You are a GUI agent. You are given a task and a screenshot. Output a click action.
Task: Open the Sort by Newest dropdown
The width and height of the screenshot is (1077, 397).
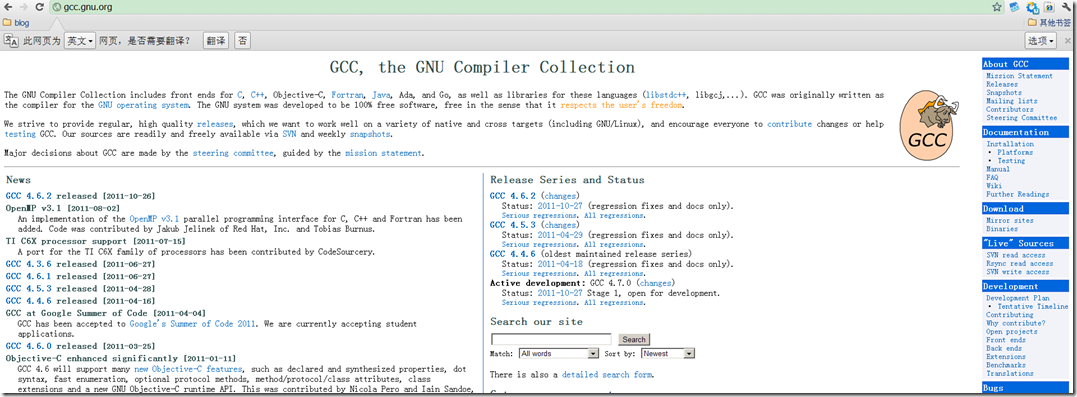point(668,354)
